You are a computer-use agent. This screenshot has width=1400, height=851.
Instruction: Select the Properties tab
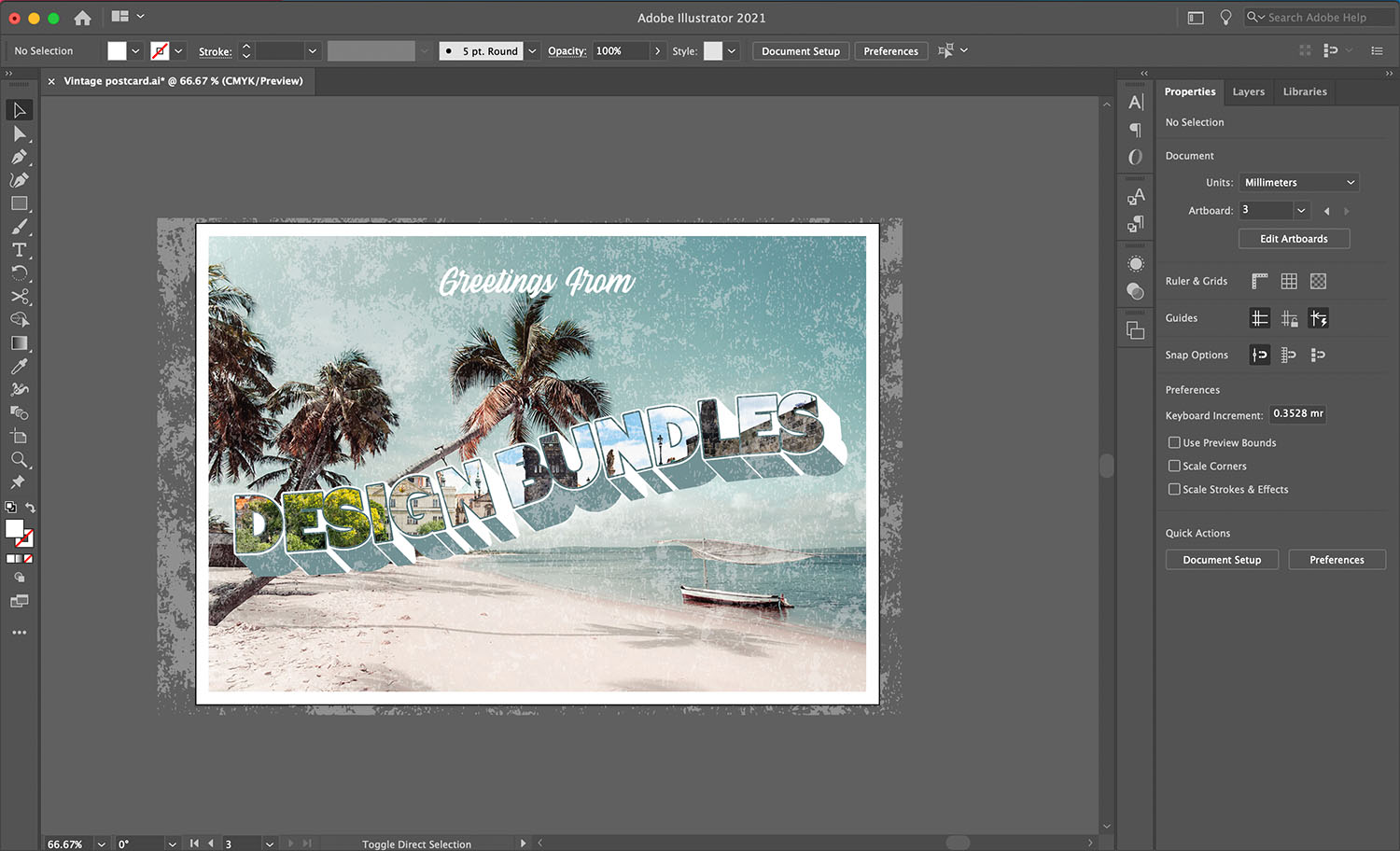(1190, 91)
